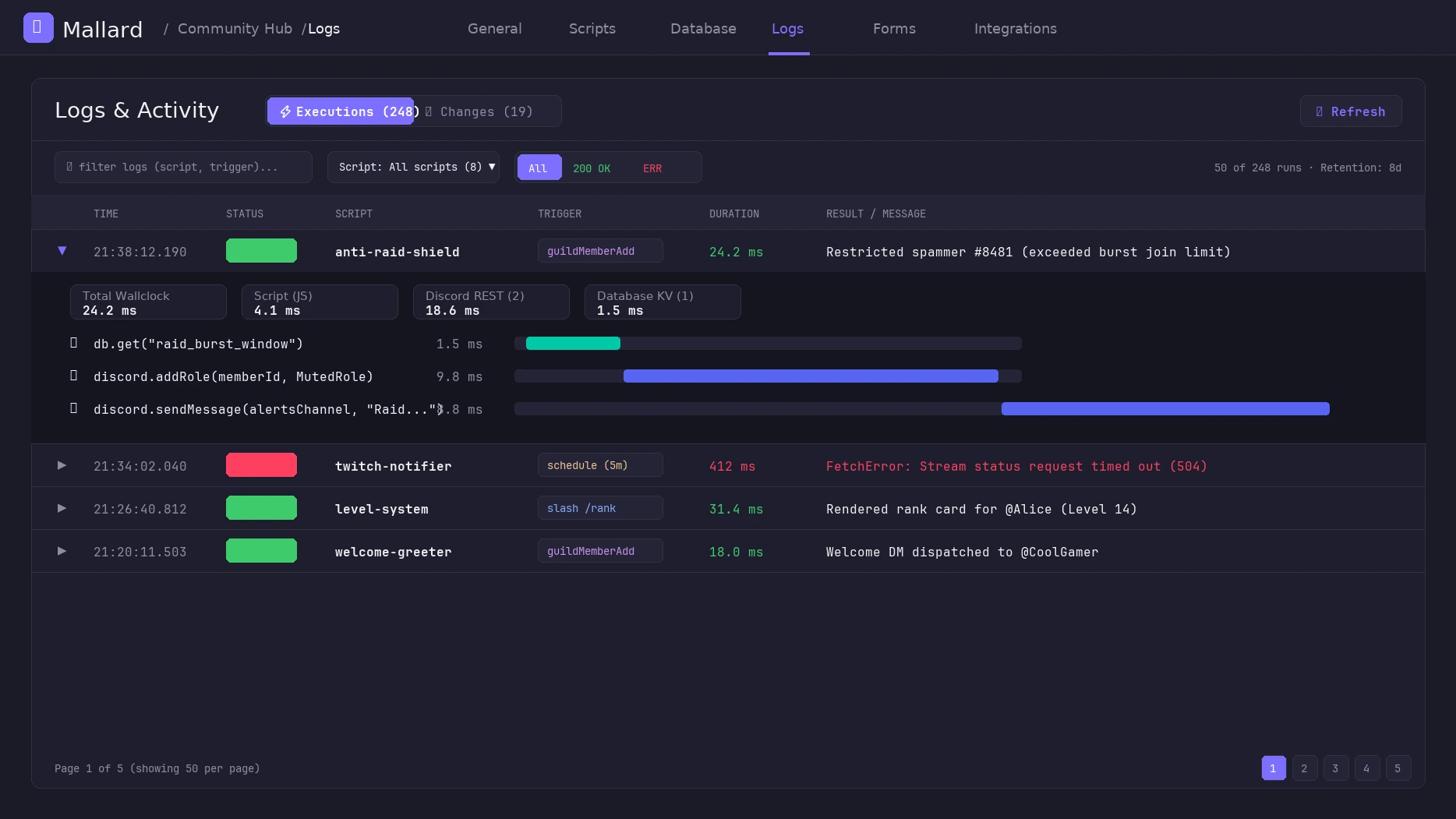This screenshot has width=1456, height=819.
Task: Go to page 2
Action: pyautogui.click(x=1305, y=768)
